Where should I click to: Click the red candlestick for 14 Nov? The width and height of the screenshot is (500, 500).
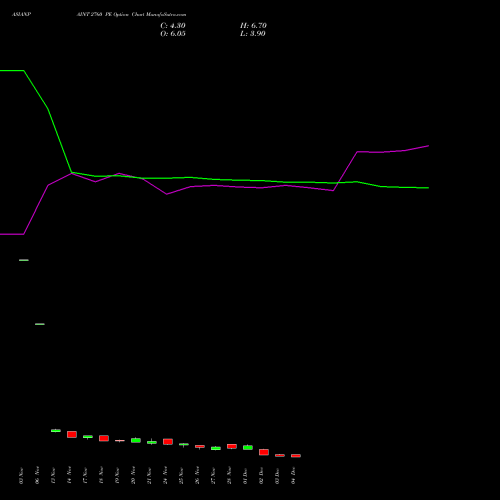coord(72,434)
